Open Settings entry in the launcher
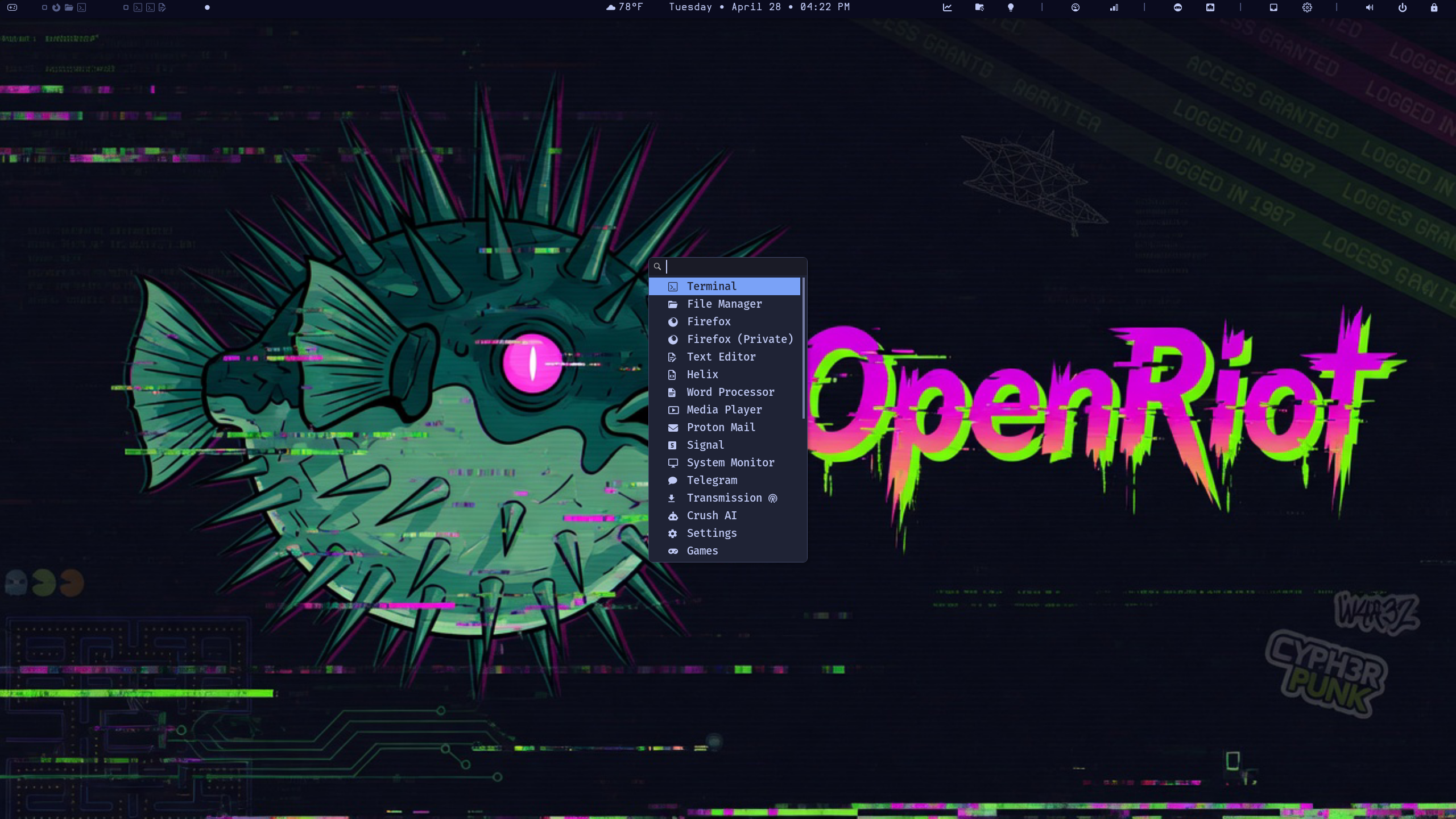The width and height of the screenshot is (1456, 819). coord(725,533)
